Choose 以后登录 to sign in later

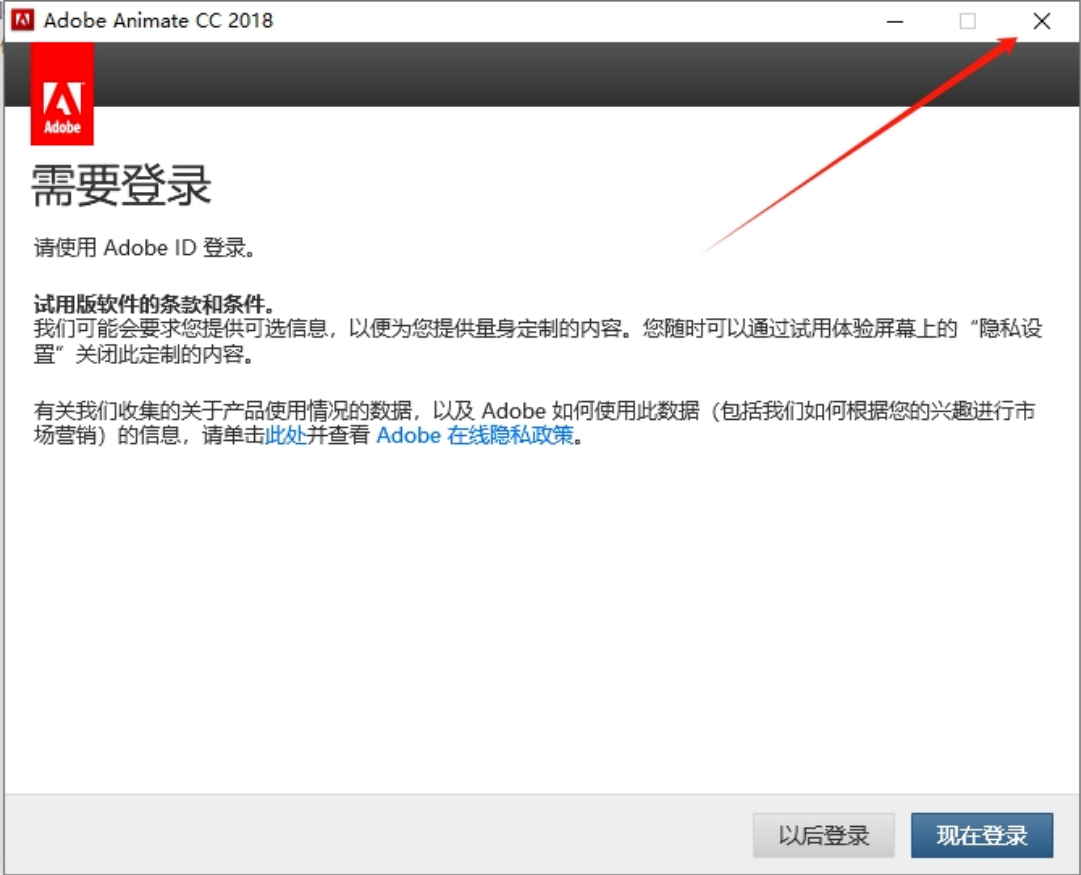tap(823, 835)
